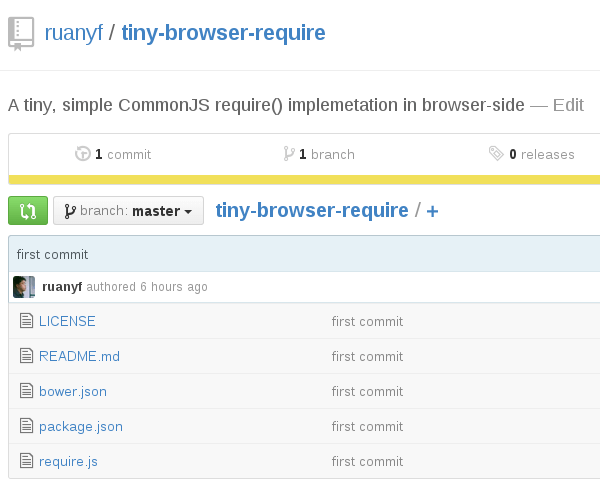Click ruanyf author name in commit row
The height and width of the screenshot is (485, 600).
[62, 287]
